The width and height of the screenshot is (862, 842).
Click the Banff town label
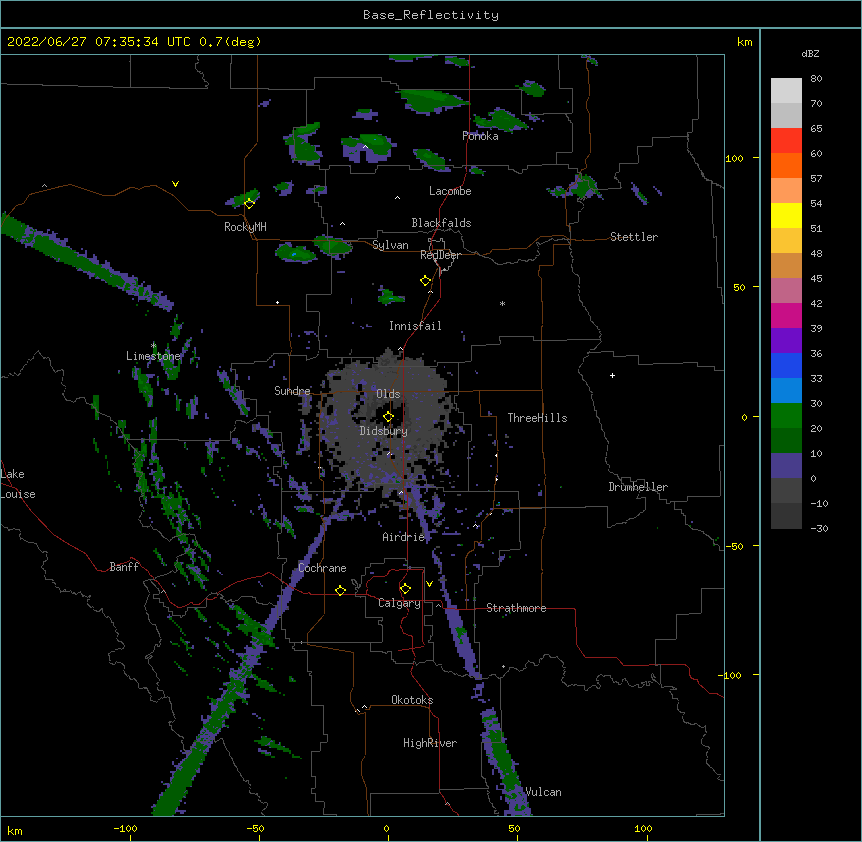coord(124,567)
